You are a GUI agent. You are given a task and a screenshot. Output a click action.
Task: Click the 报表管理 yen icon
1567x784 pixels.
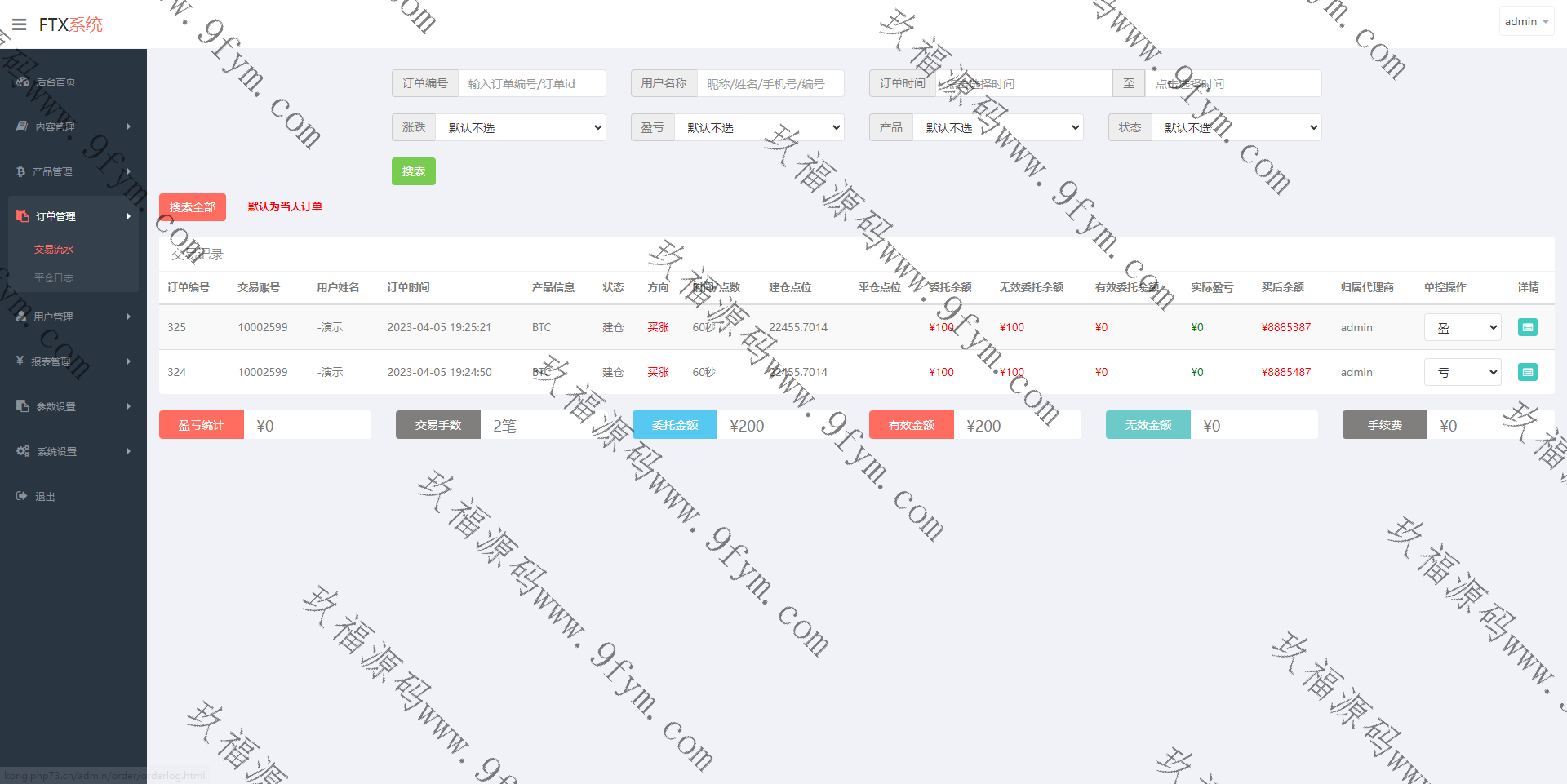tap(20, 361)
